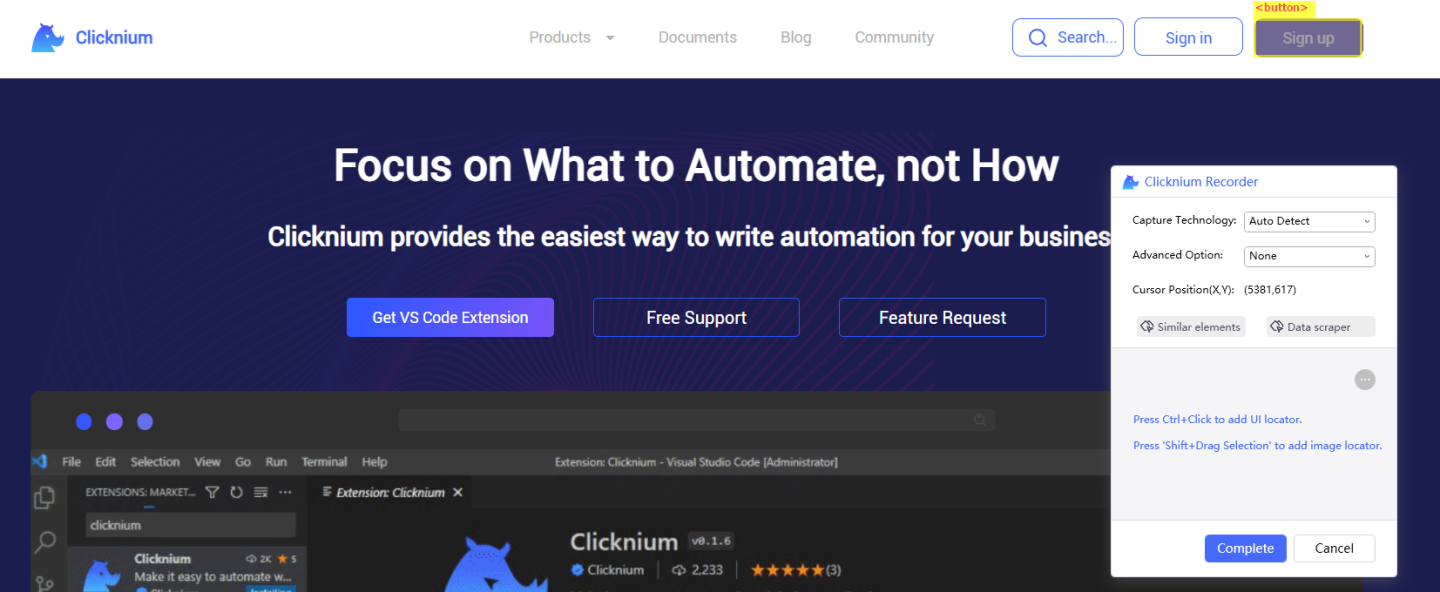Click Clicknium Recorder rhino title icon

point(1131,182)
